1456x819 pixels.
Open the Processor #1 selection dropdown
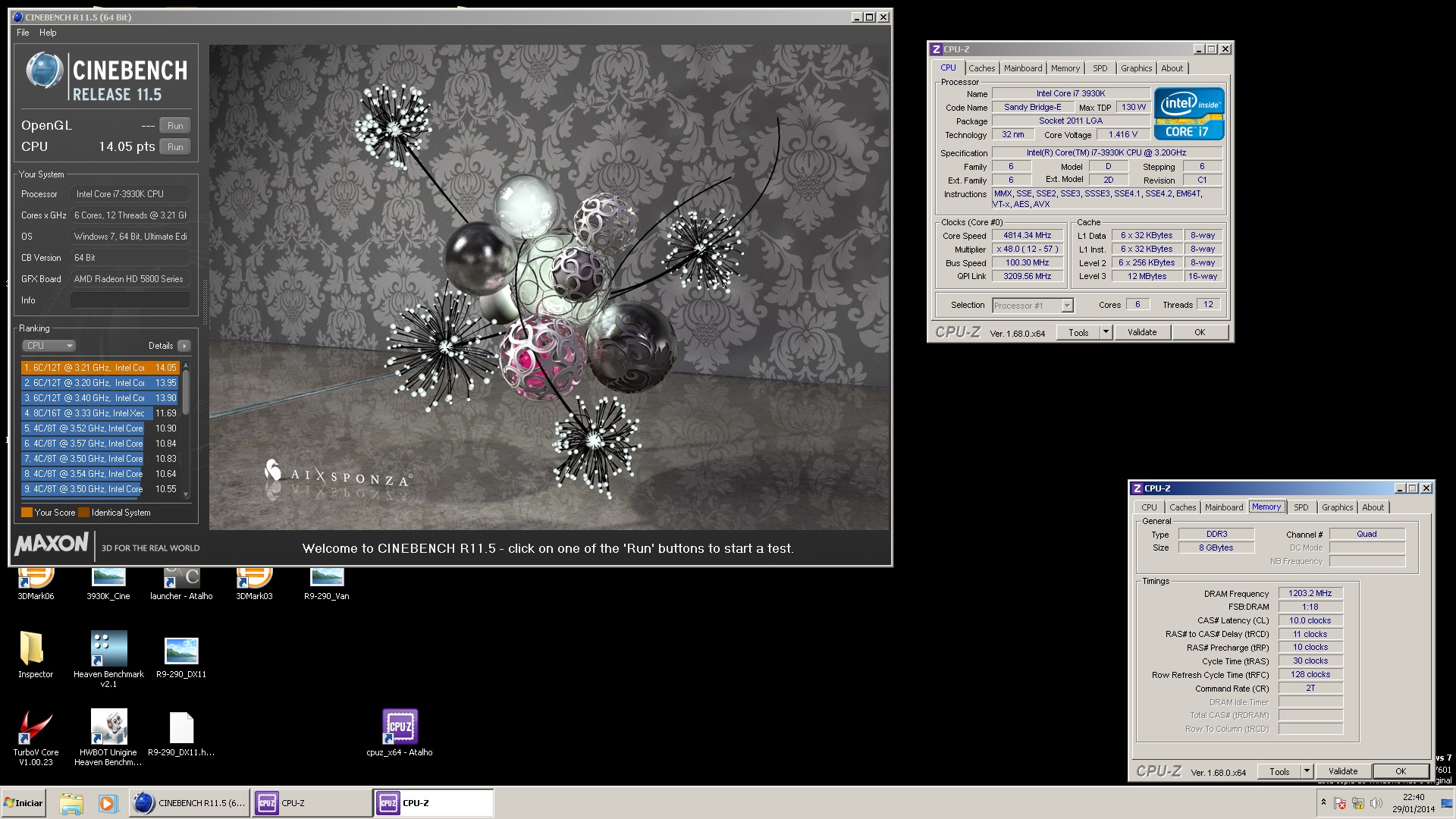point(1032,306)
